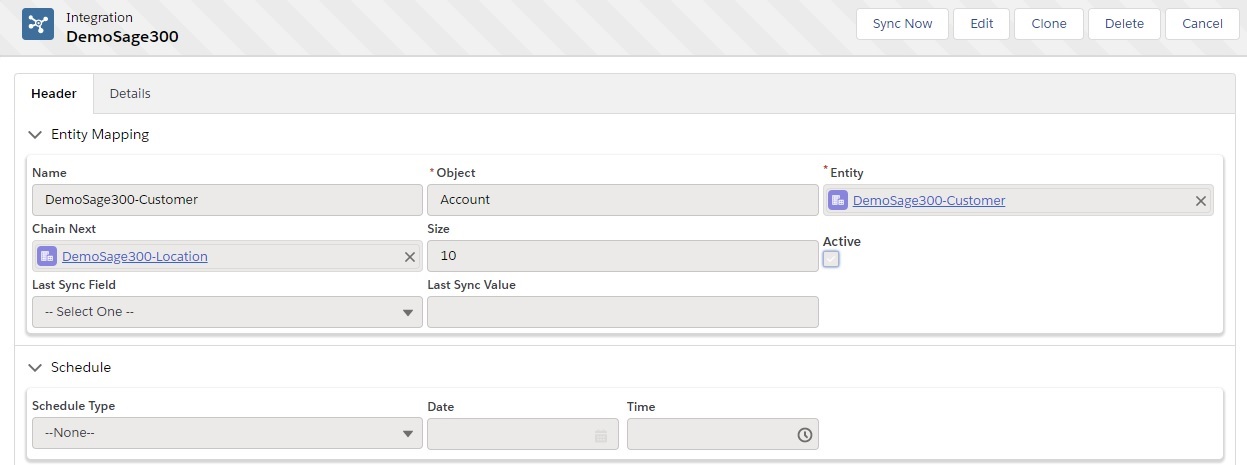1247x465 pixels.
Task: Open the DemoSage300-Location chain link
Action: 135,257
